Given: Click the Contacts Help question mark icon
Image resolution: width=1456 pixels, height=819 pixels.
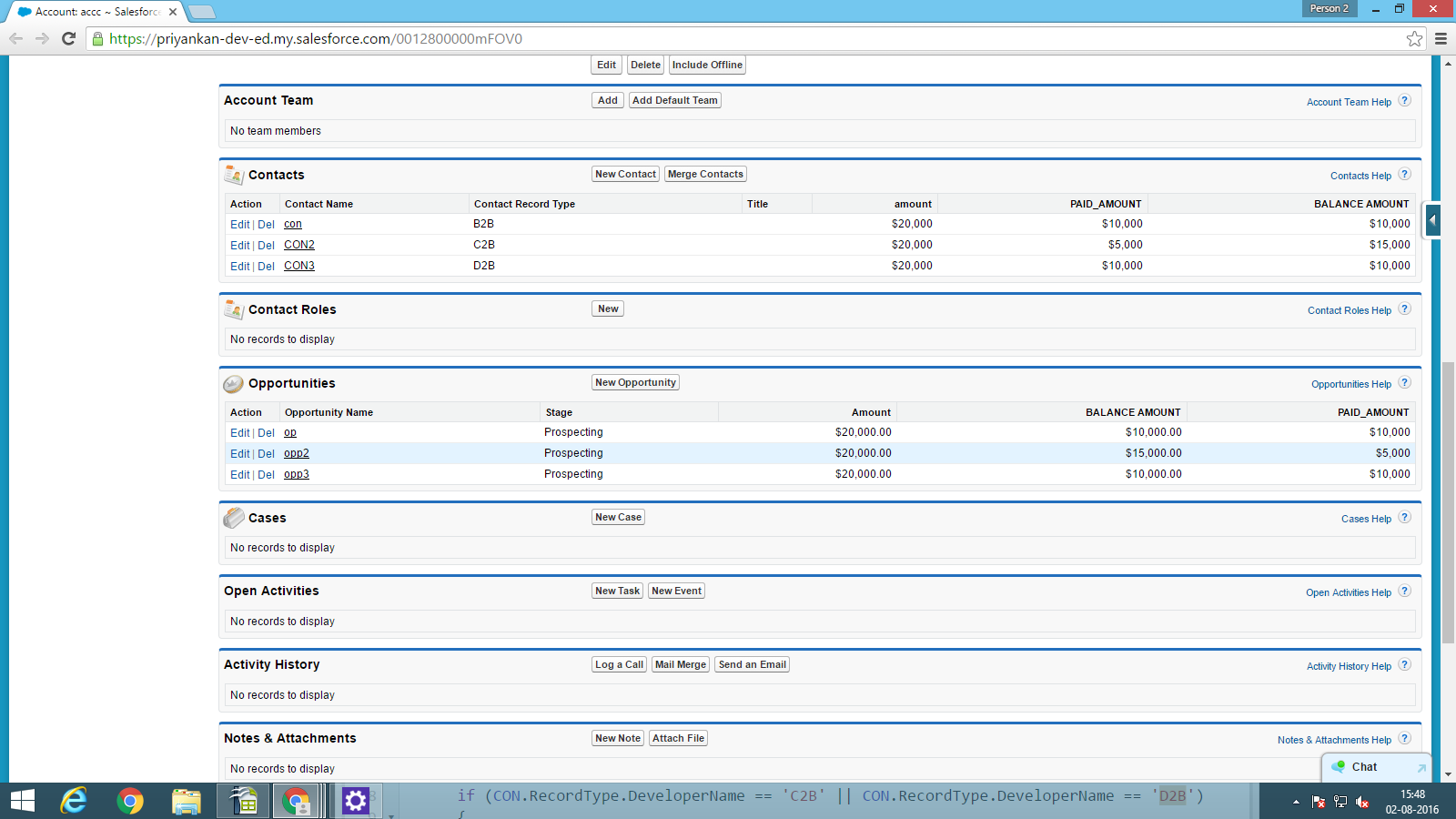Looking at the screenshot, I should click(1404, 175).
